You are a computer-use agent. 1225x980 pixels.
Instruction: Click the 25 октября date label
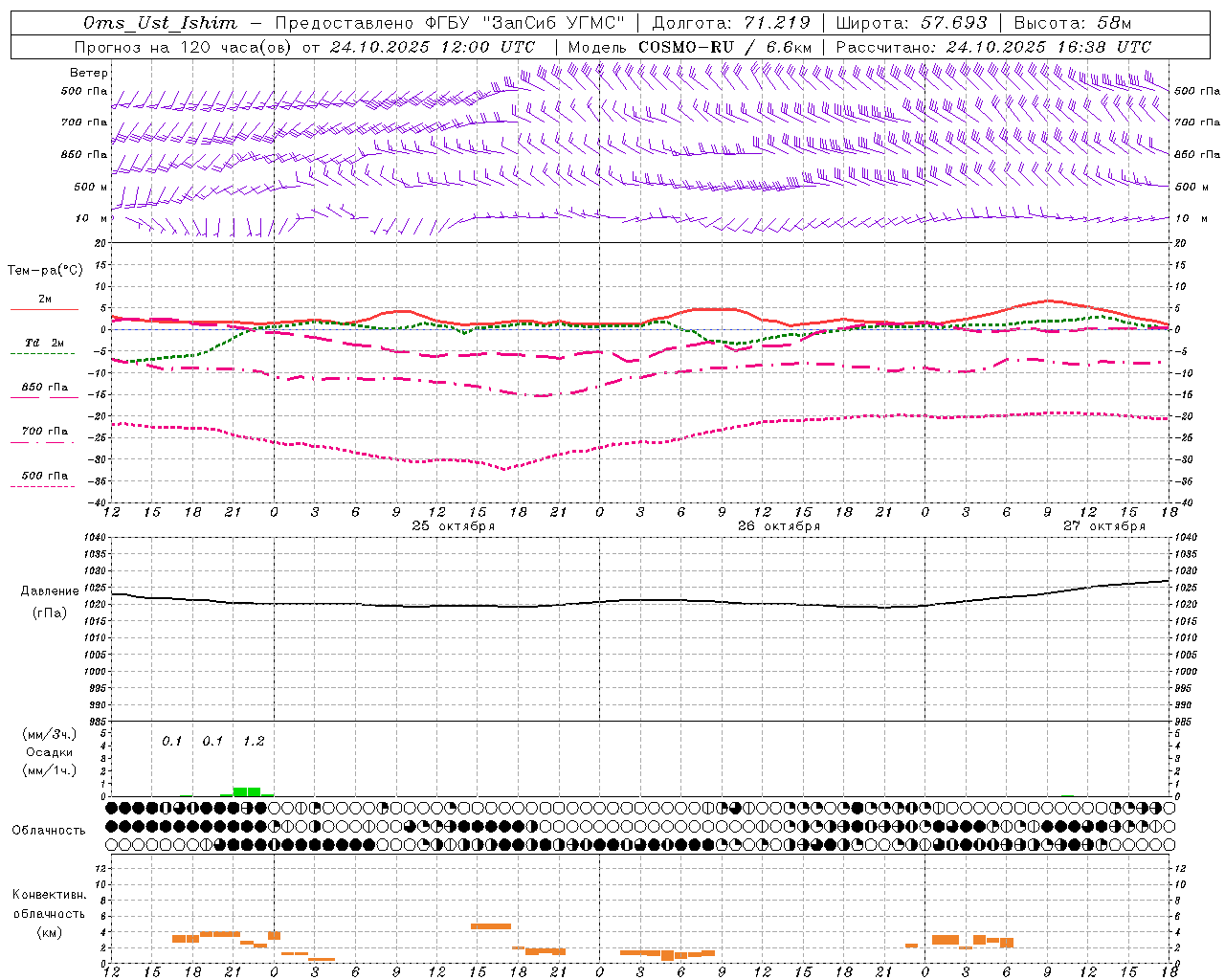pyautogui.click(x=454, y=525)
